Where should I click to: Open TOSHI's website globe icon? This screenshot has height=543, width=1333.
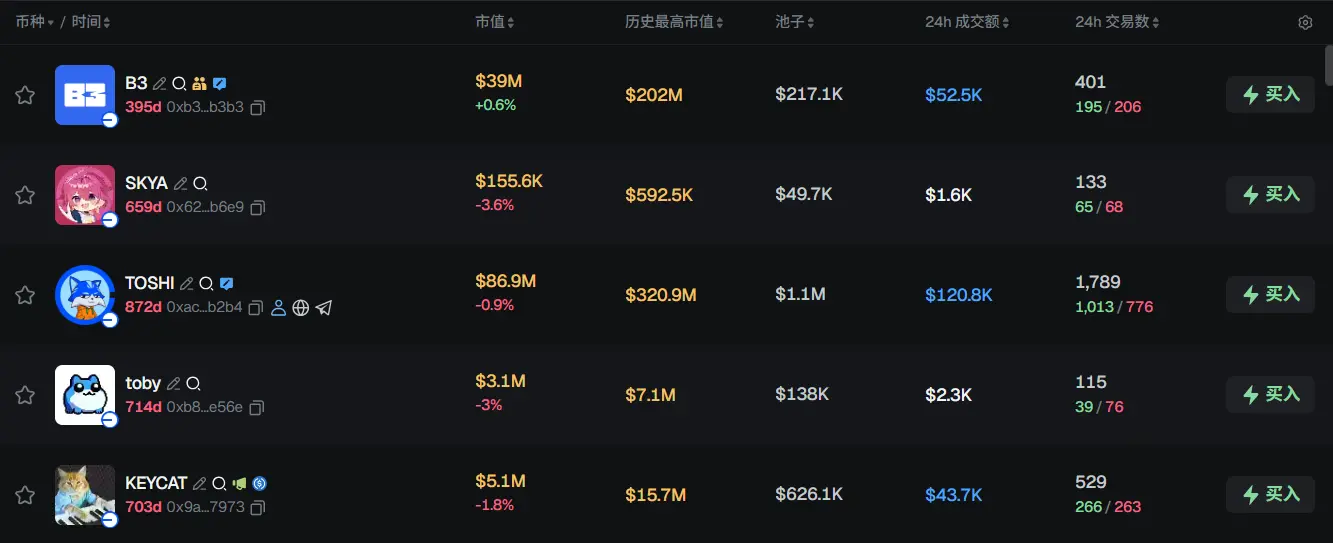click(x=301, y=308)
